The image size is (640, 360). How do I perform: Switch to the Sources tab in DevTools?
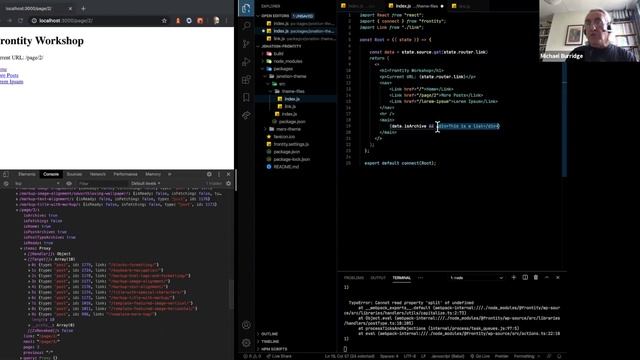pos(74,174)
